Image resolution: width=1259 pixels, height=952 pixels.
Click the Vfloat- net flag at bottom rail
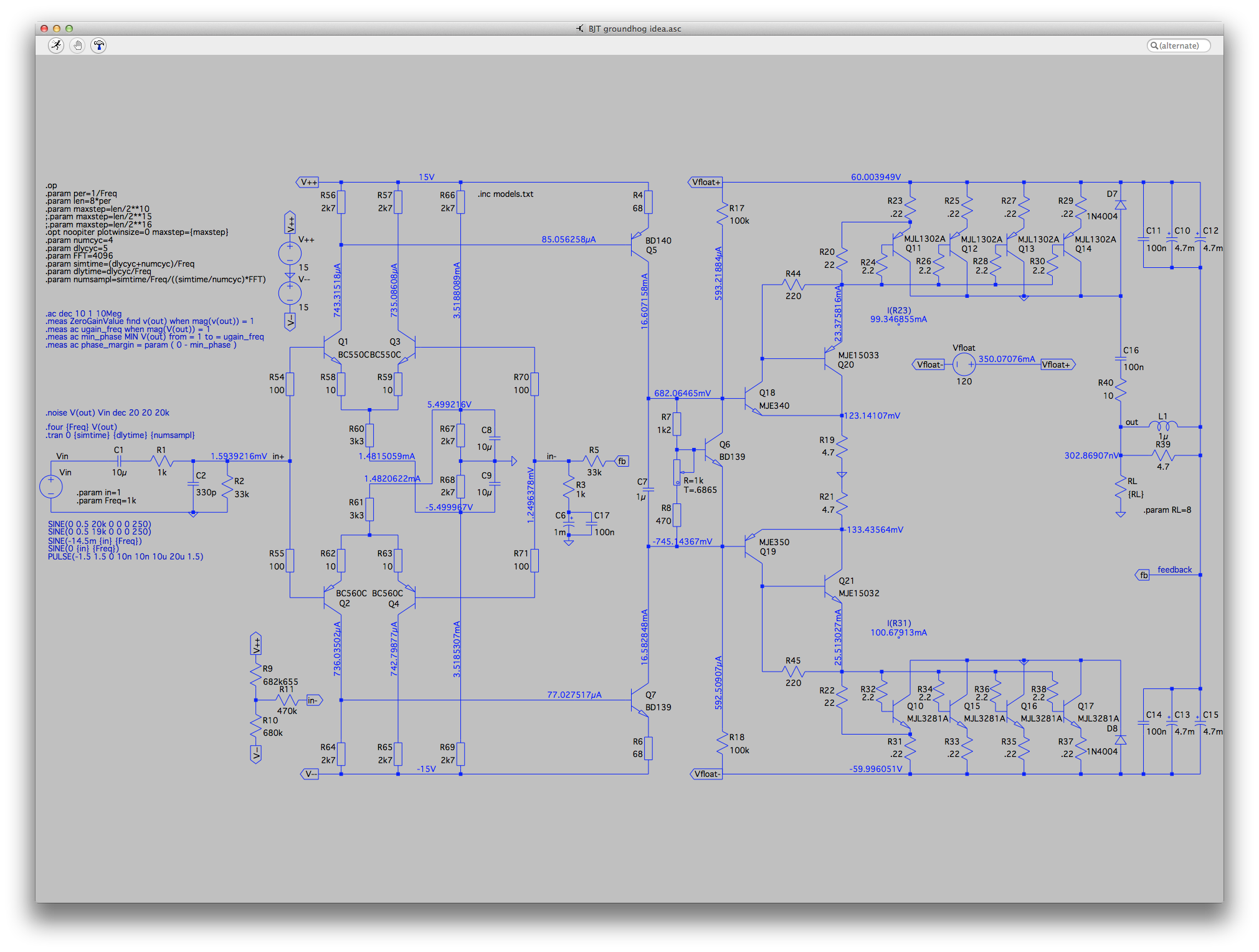click(706, 774)
